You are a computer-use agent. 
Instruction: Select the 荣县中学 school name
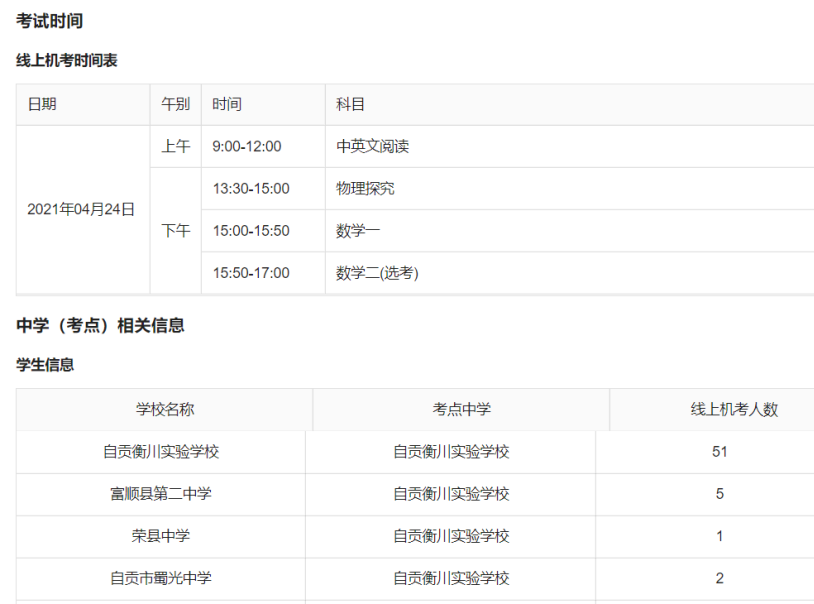(161, 536)
